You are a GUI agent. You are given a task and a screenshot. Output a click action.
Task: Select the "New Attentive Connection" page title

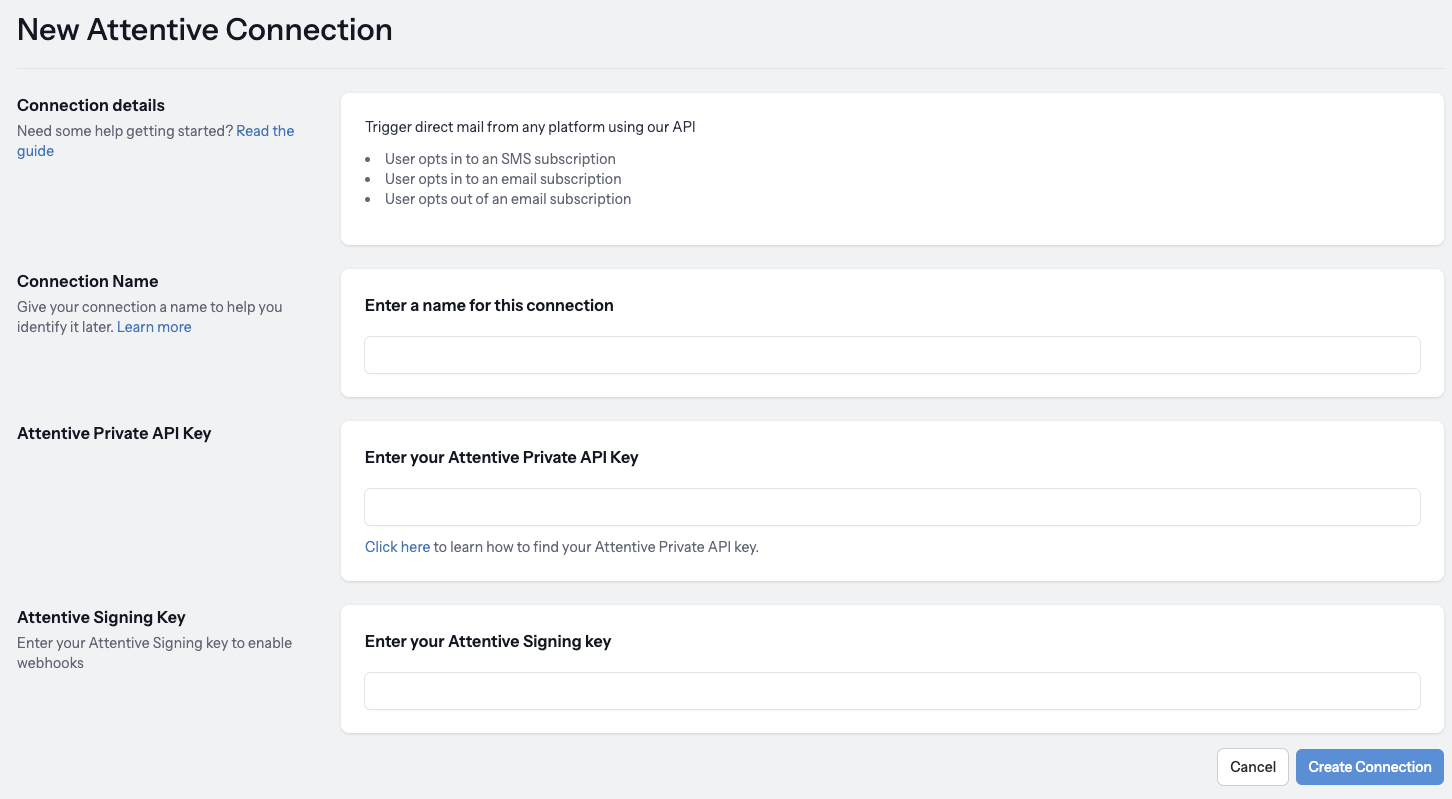(205, 30)
